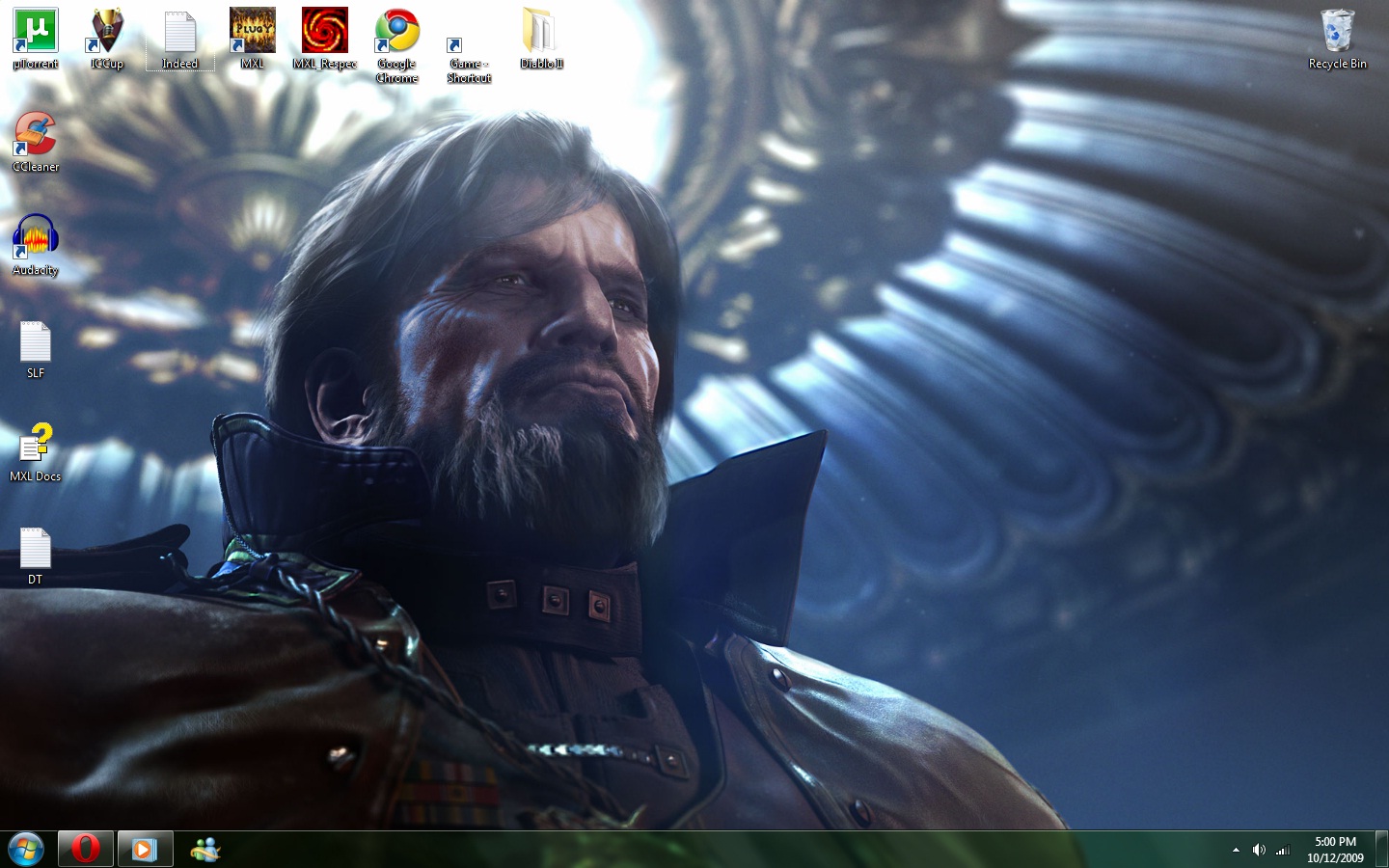Screen dimensions: 1389x868
Task: Launch Windows Media Player from the taskbar
Action: pyautogui.click(x=145, y=849)
